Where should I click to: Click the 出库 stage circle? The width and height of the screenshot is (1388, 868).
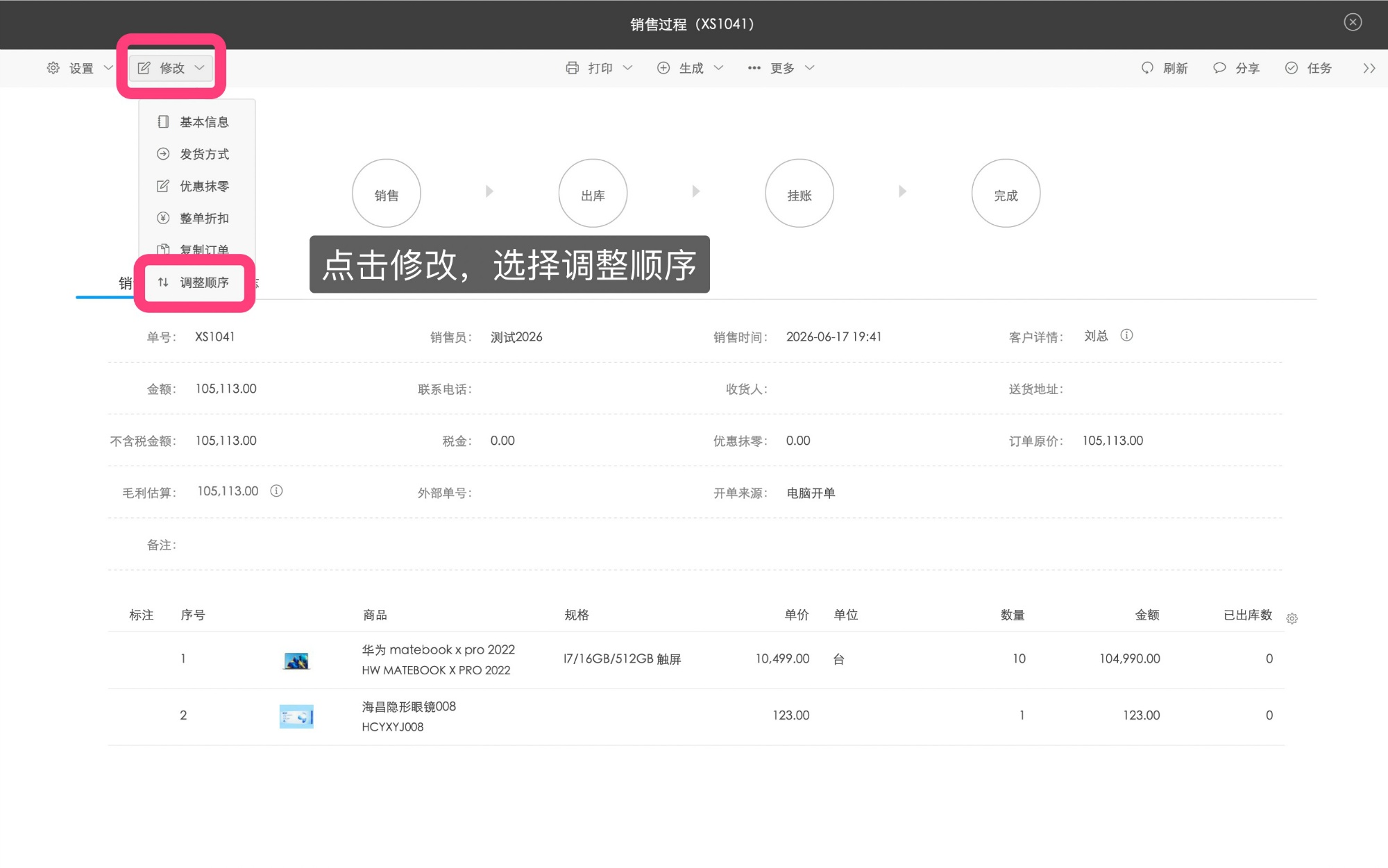tap(593, 194)
